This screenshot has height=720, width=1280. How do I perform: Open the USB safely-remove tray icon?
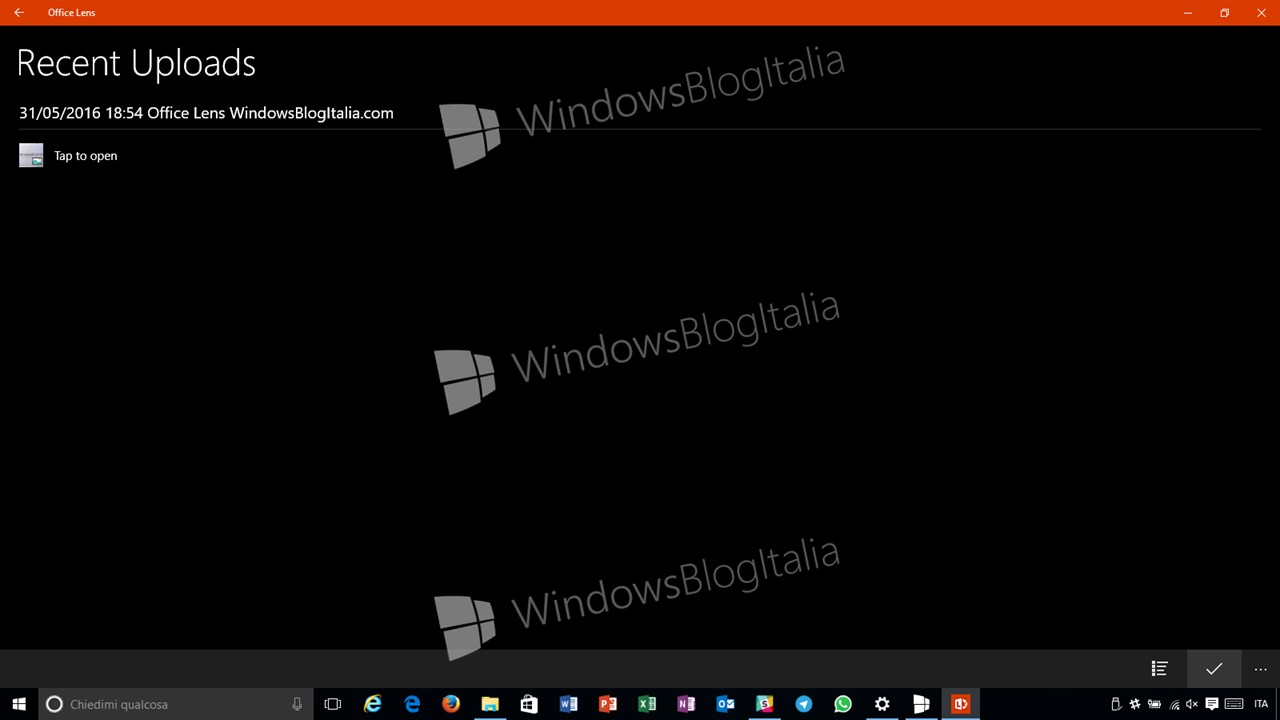[x=1116, y=704]
